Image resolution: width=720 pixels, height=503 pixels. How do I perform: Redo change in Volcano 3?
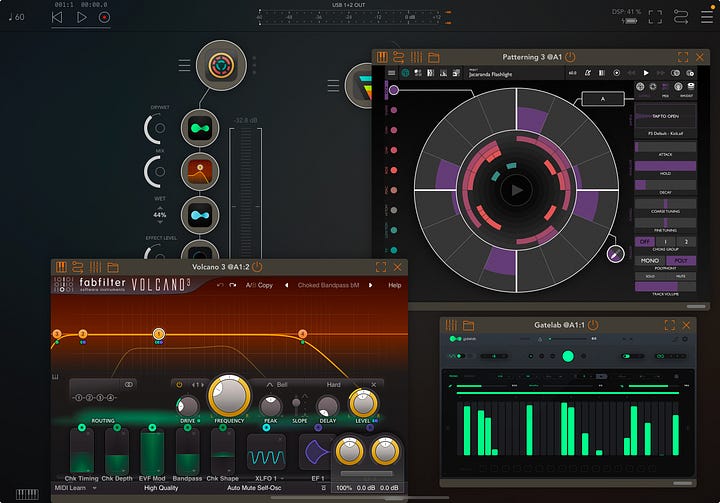pos(233,285)
